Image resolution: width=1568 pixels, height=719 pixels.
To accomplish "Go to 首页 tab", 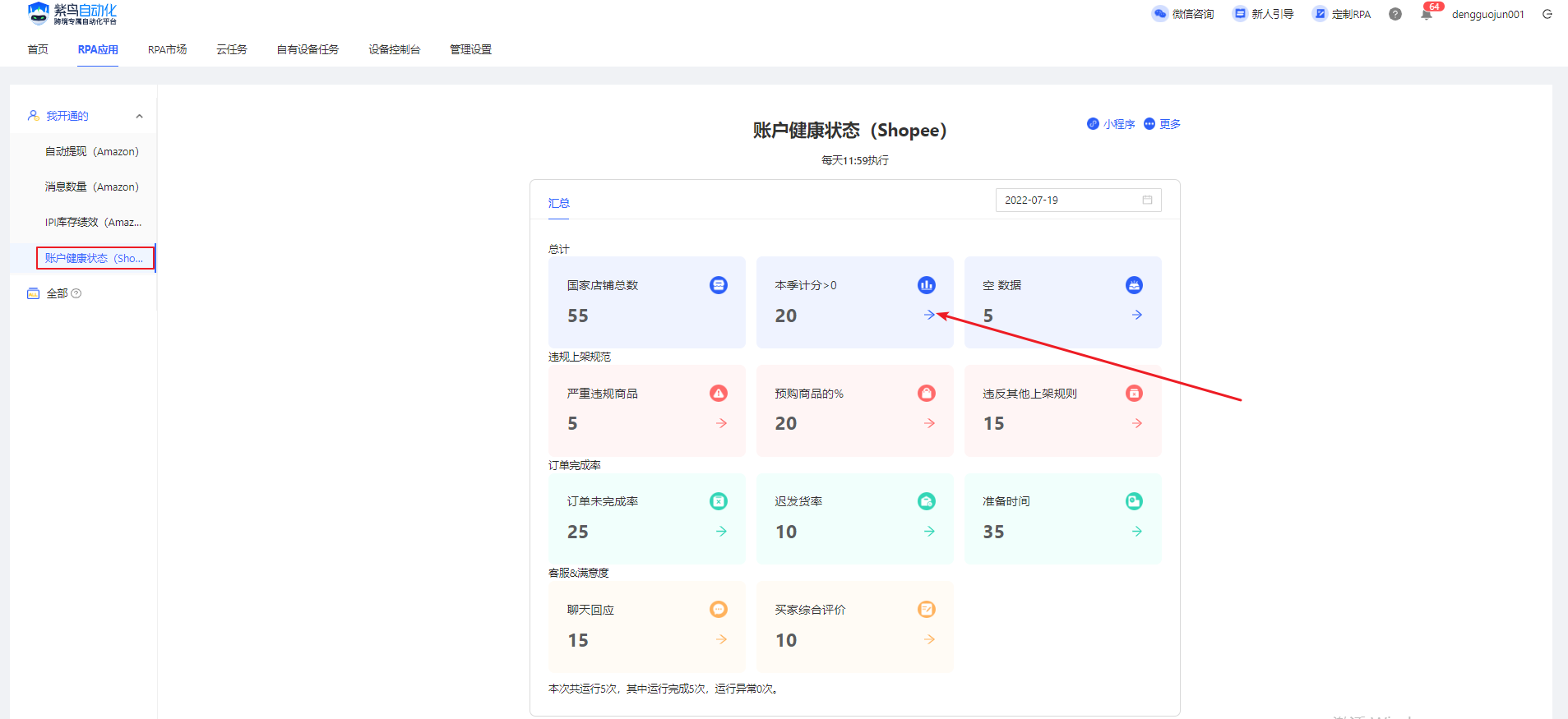I will click(38, 49).
